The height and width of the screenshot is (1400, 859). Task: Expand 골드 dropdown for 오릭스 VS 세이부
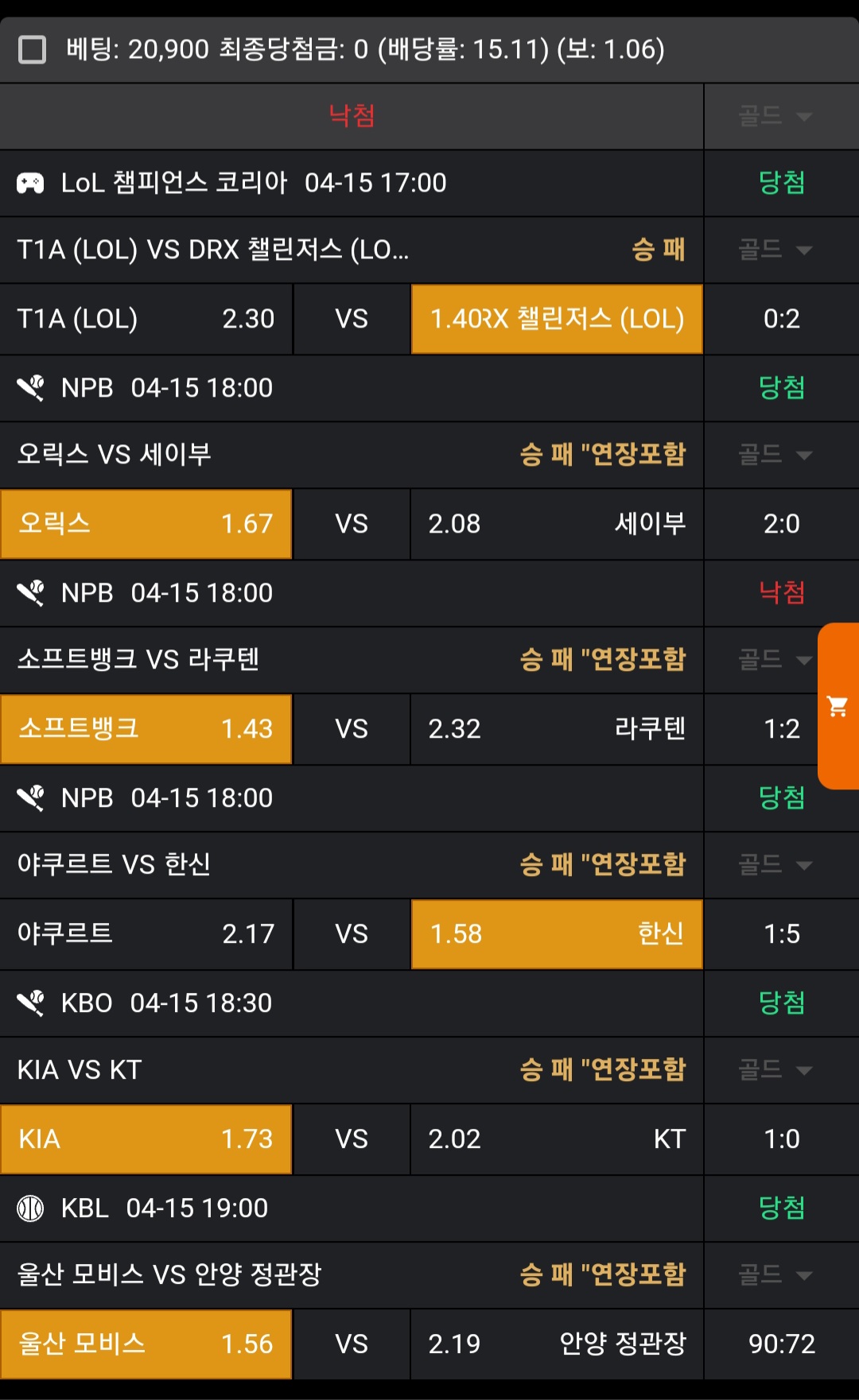click(775, 456)
